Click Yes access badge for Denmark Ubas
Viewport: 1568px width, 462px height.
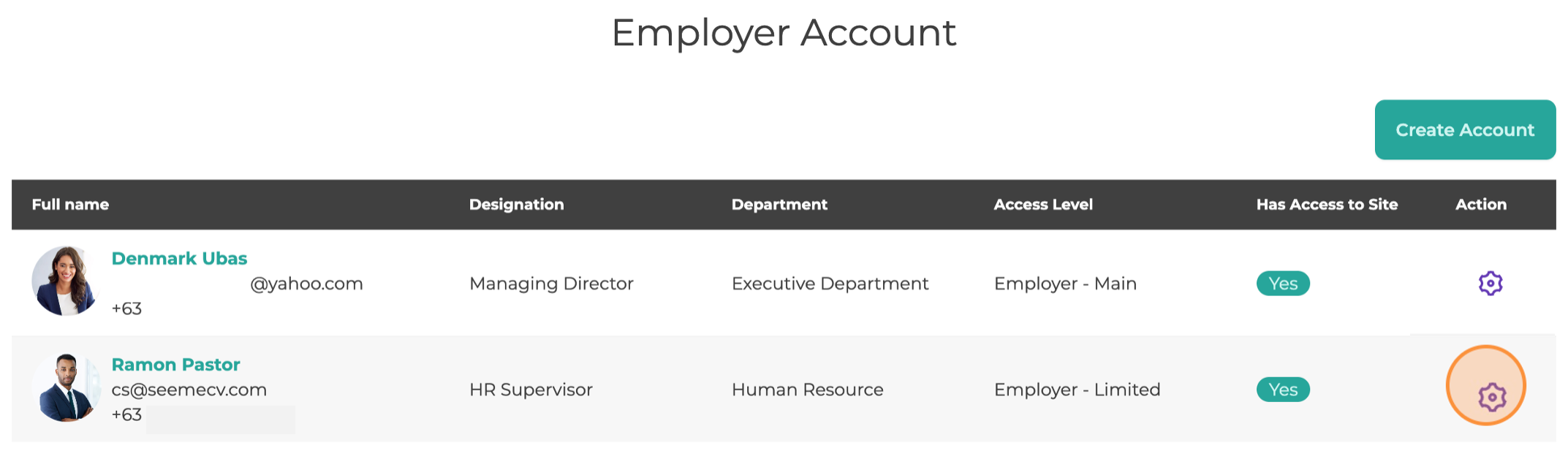click(x=1283, y=284)
